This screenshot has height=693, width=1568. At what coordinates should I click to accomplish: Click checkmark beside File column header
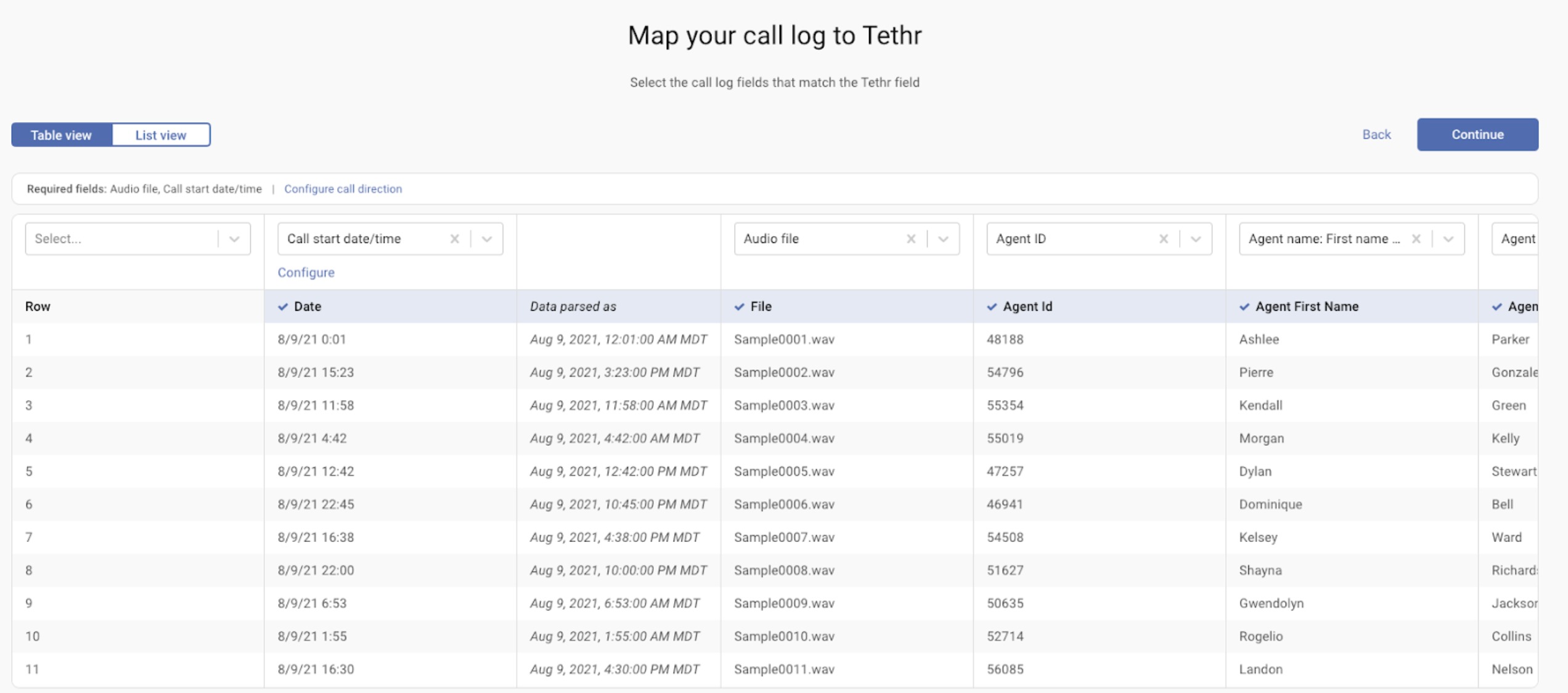pos(739,306)
